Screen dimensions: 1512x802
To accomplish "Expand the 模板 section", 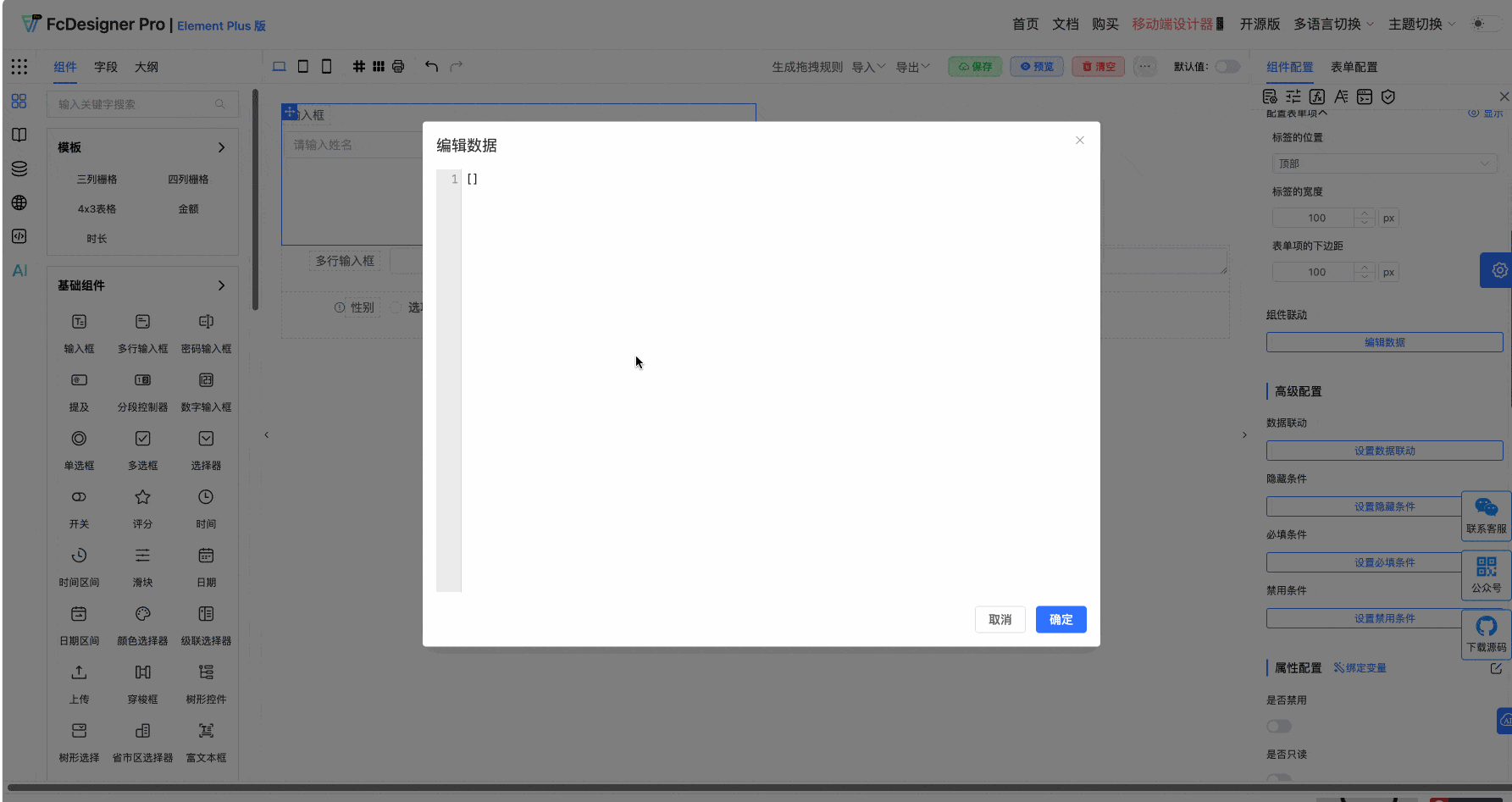I will [221, 147].
